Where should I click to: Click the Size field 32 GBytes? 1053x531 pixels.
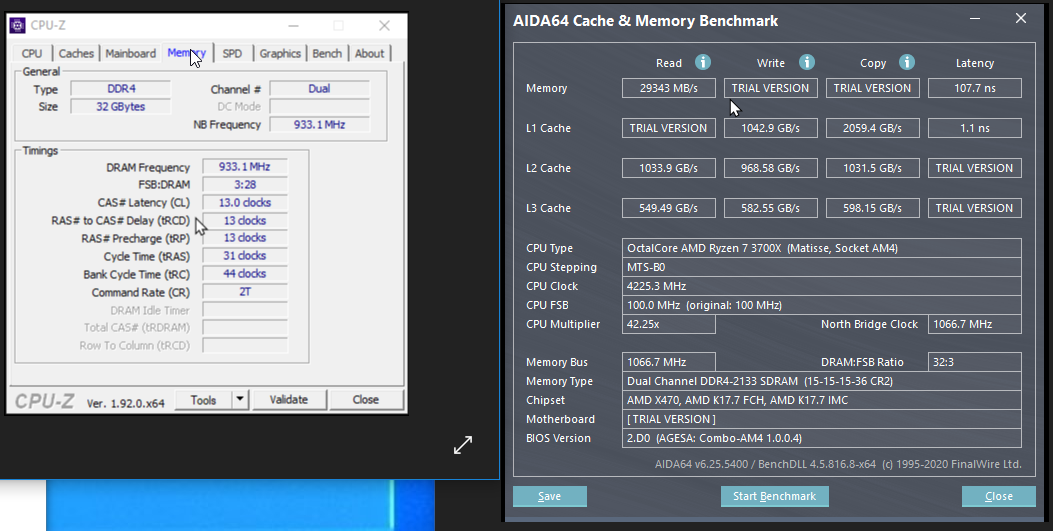(121, 106)
